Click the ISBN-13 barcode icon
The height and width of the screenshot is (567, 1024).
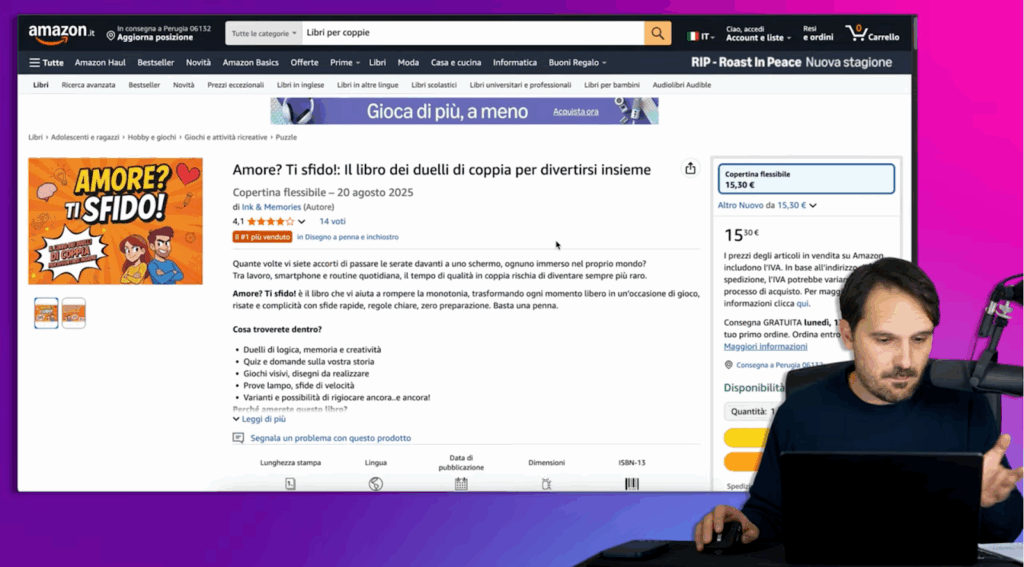632,484
